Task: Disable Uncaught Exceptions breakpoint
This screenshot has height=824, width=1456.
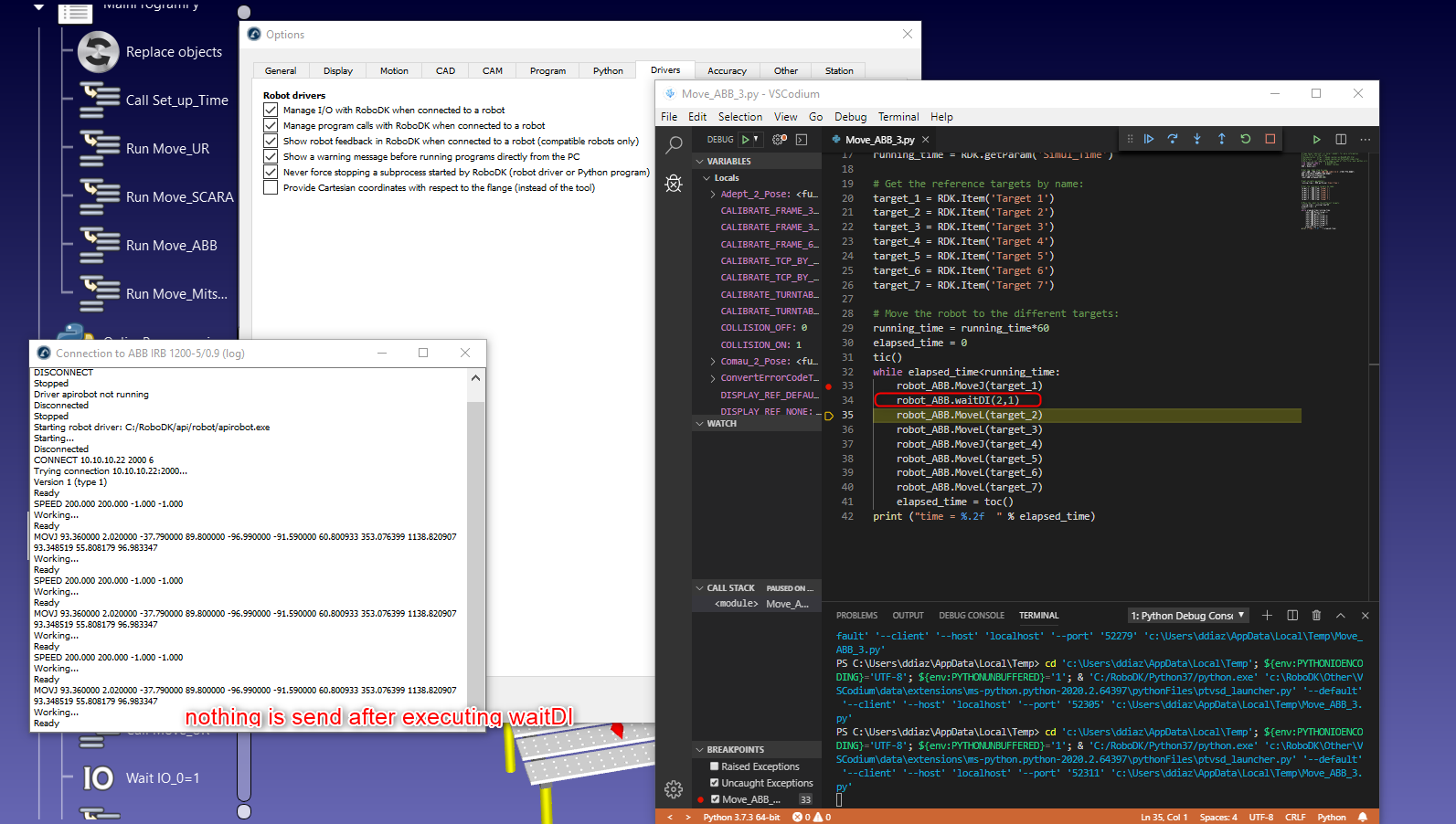Action: point(715,783)
